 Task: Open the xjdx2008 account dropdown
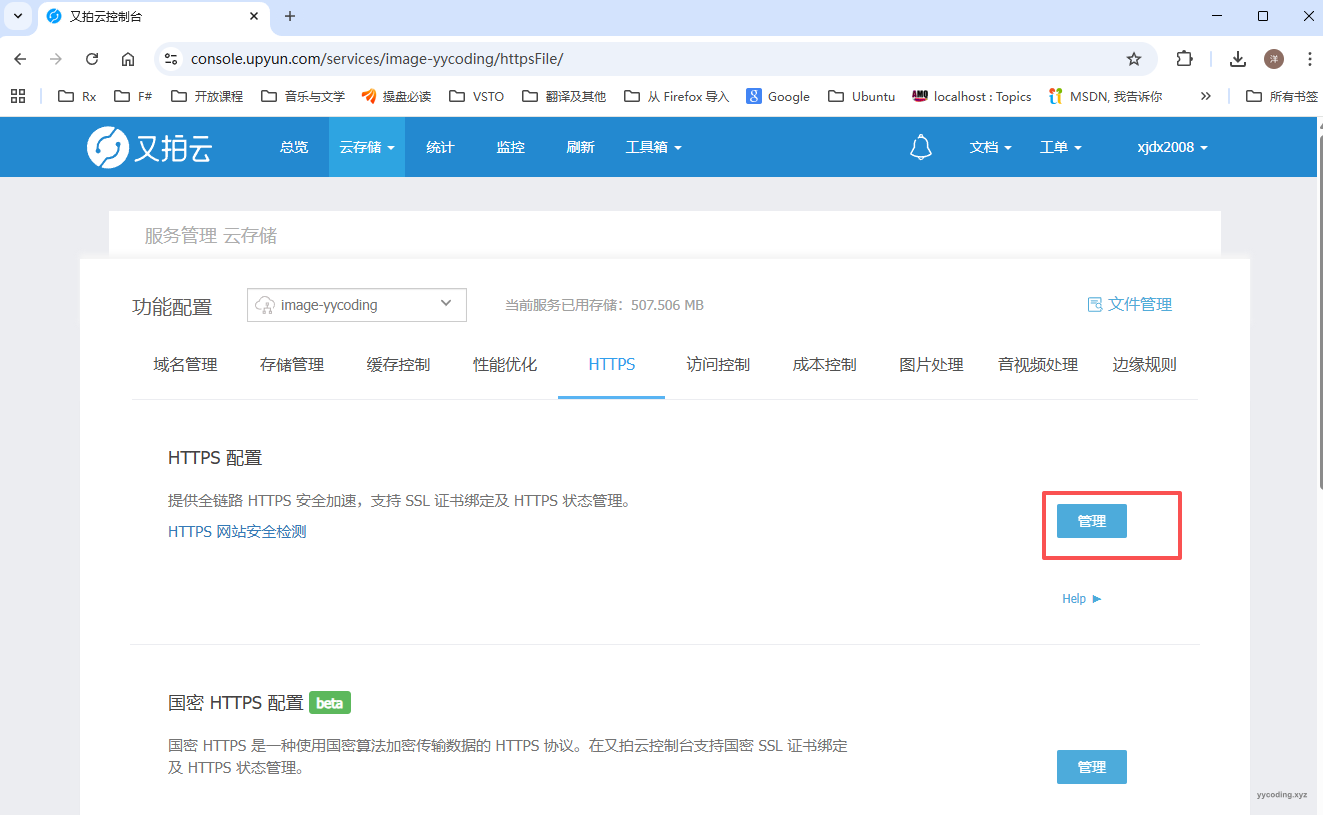click(1172, 147)
